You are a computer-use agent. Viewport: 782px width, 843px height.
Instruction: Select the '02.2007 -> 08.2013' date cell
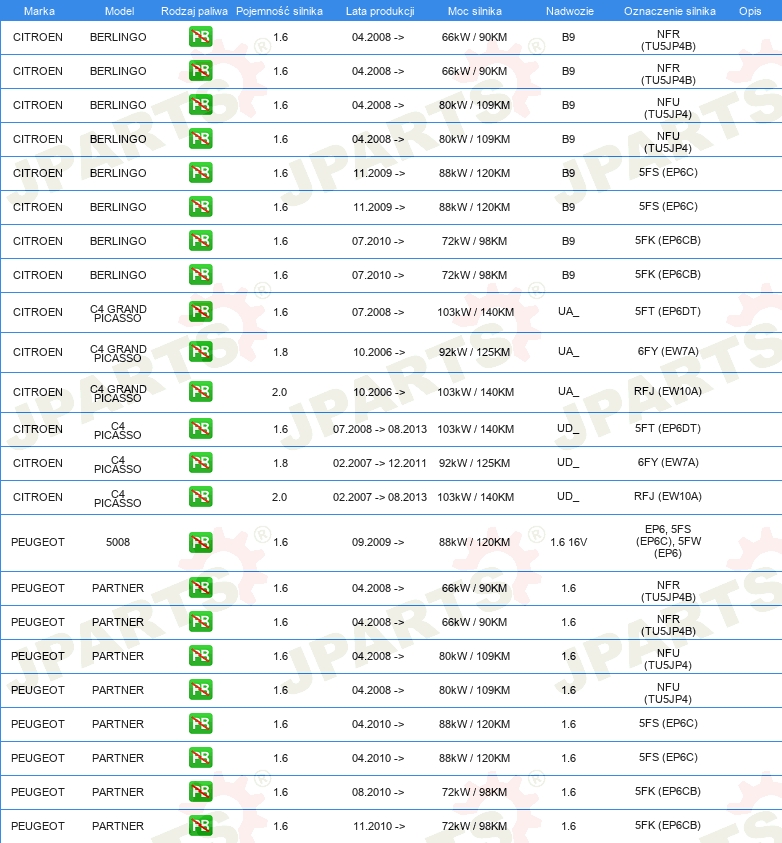pos(379,497)
